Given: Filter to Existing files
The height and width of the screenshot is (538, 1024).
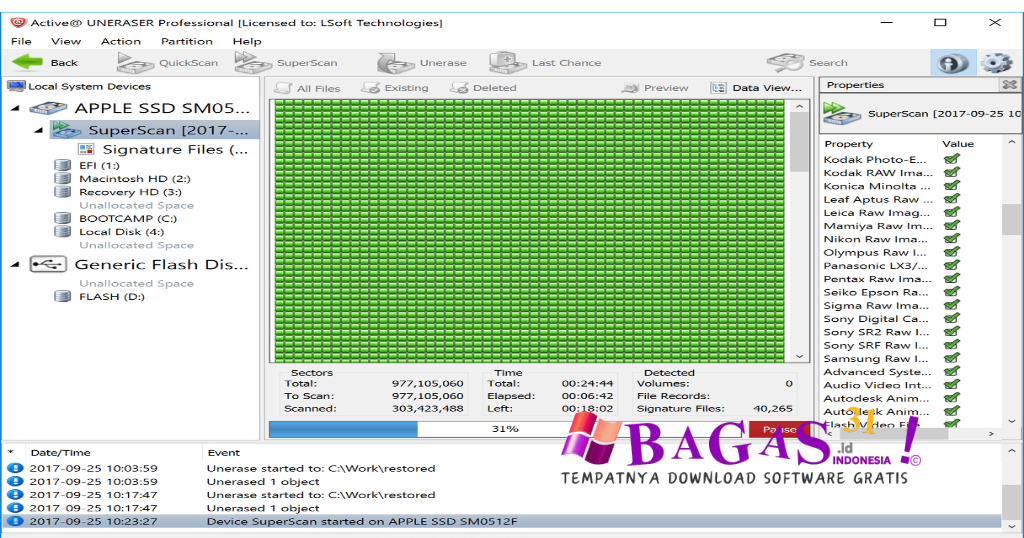Looking at the screenshot, I should pos(395,87).
